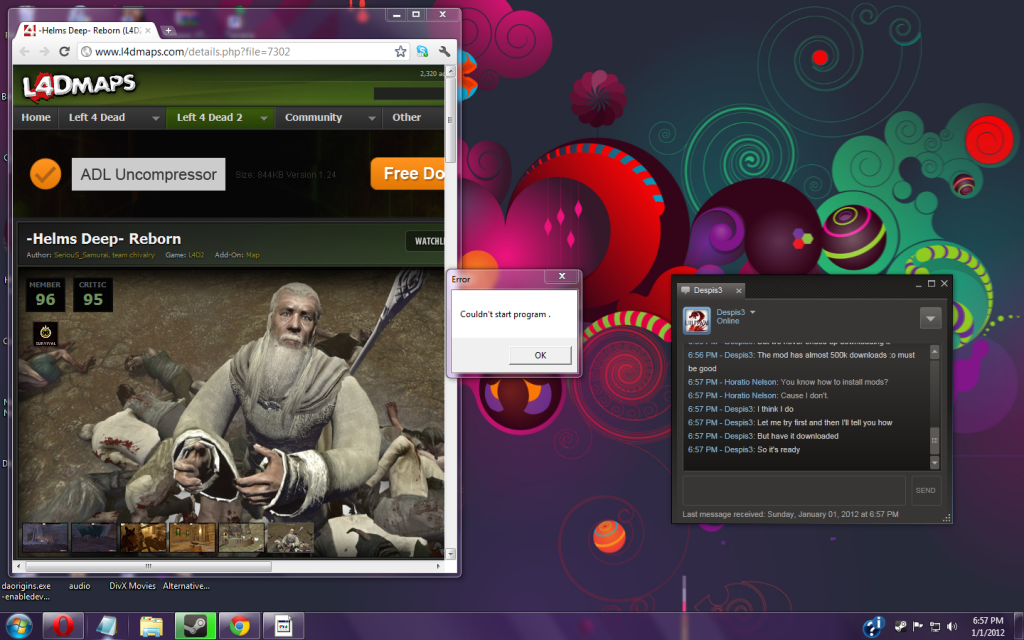Open Windows Explorer folder from taskbar
The height and width of the screenshot is (640, 1024).
pyautogui.click(x=151, y=626)
